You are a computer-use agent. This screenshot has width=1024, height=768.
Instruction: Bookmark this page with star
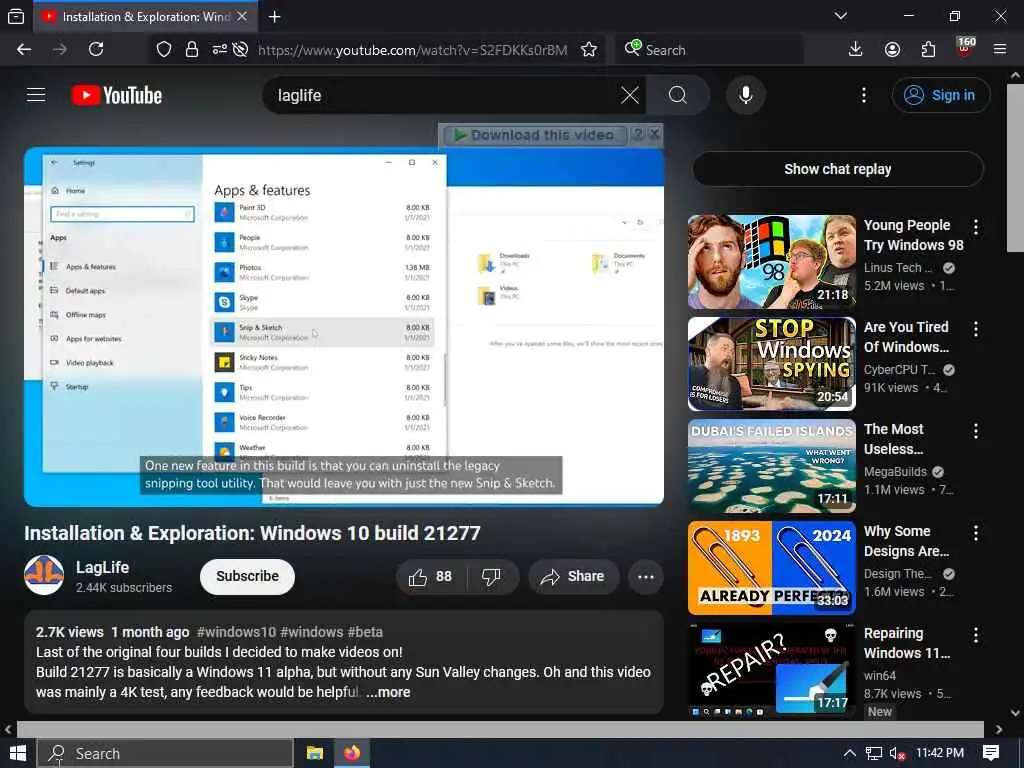589,50
